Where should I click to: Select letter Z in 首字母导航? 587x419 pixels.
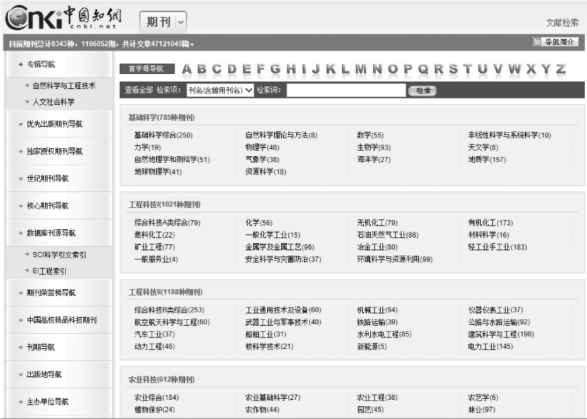(x=560, y=69)
